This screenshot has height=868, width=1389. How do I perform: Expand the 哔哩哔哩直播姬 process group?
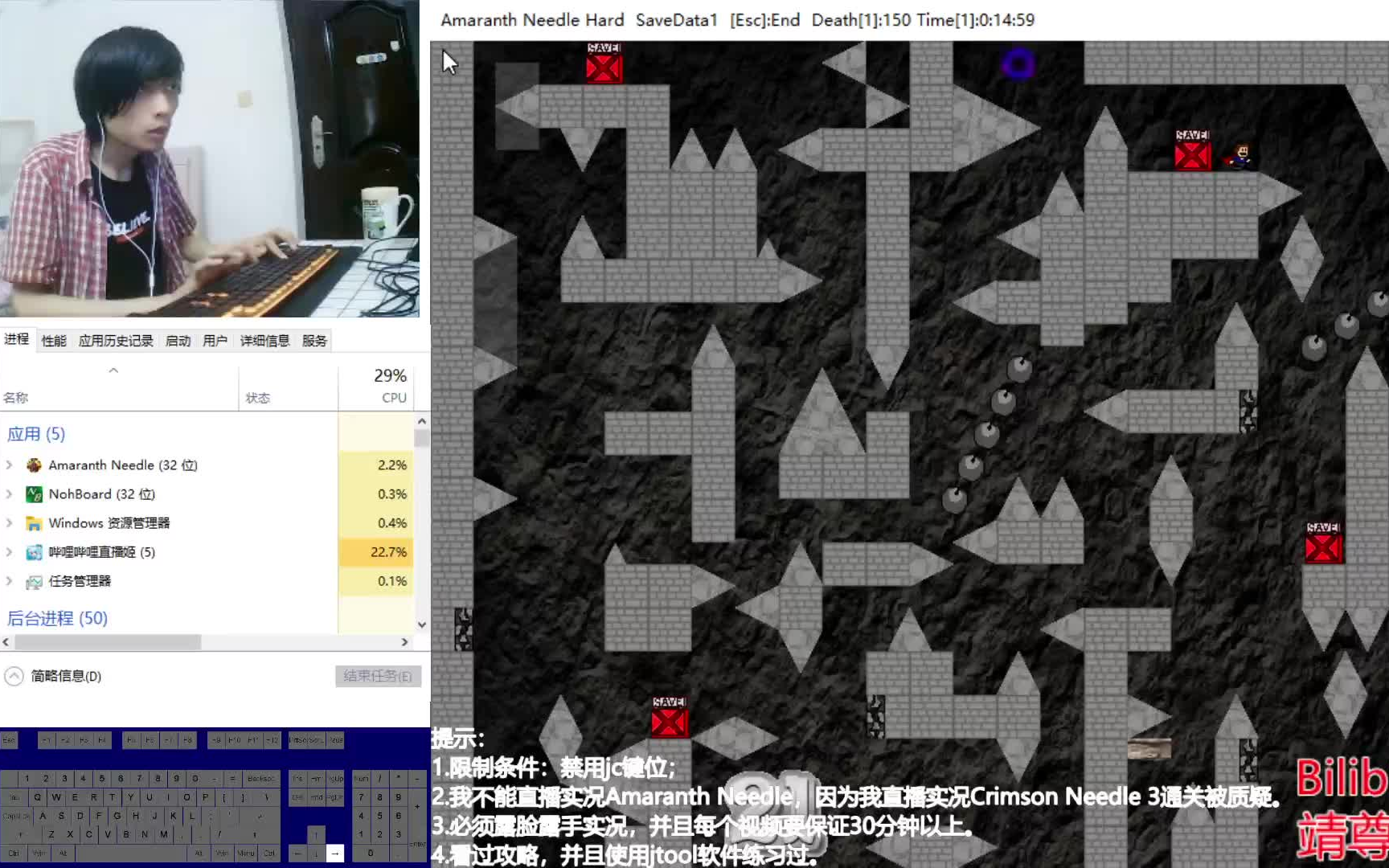coord(10,552)
